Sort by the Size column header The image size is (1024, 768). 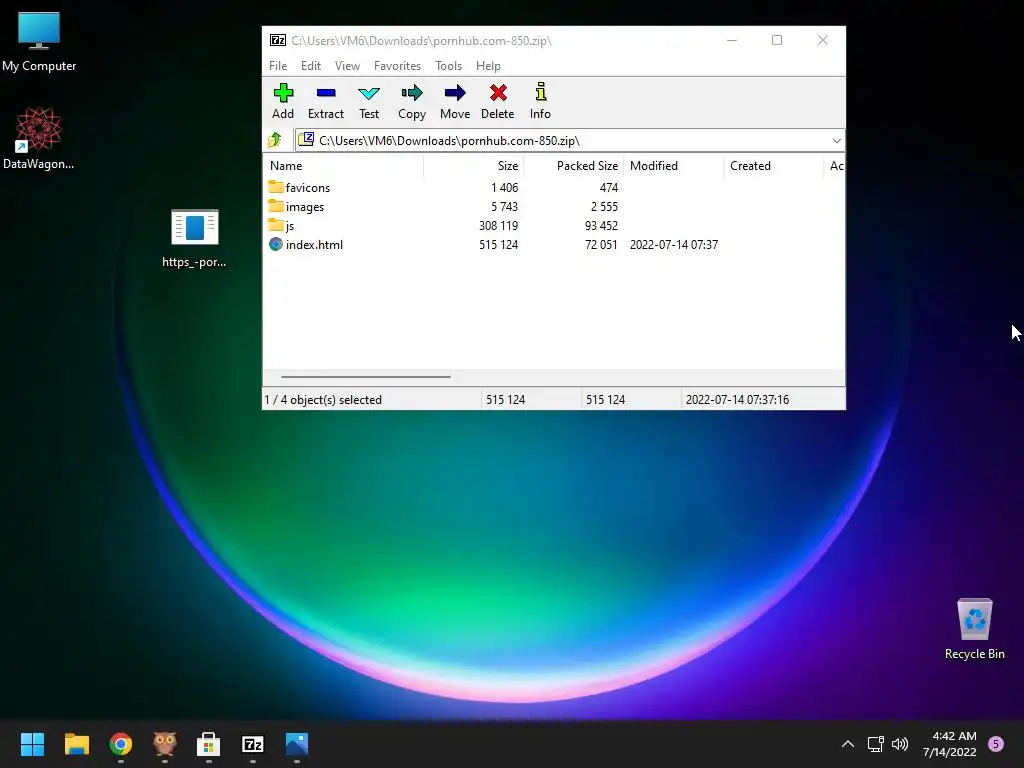coord(473,166)
